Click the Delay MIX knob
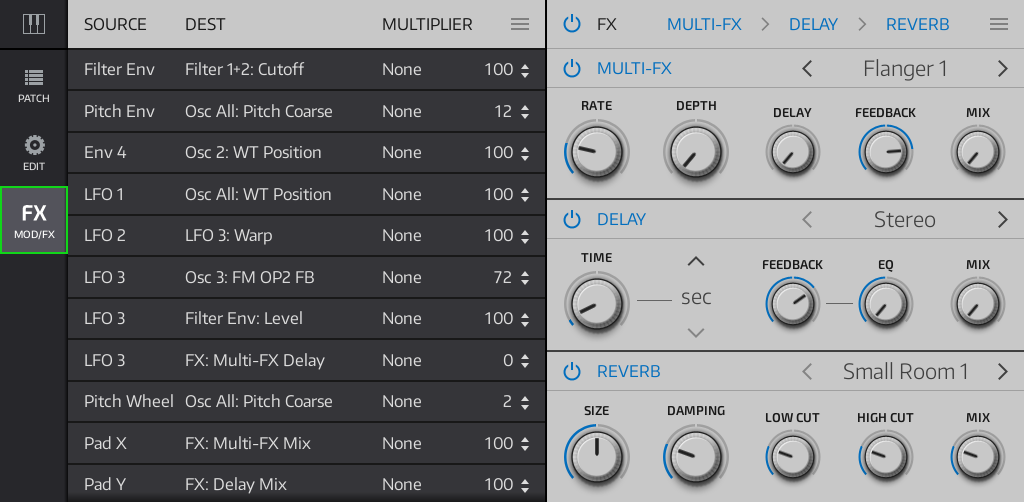1024x502 pixels. [978, 304]
